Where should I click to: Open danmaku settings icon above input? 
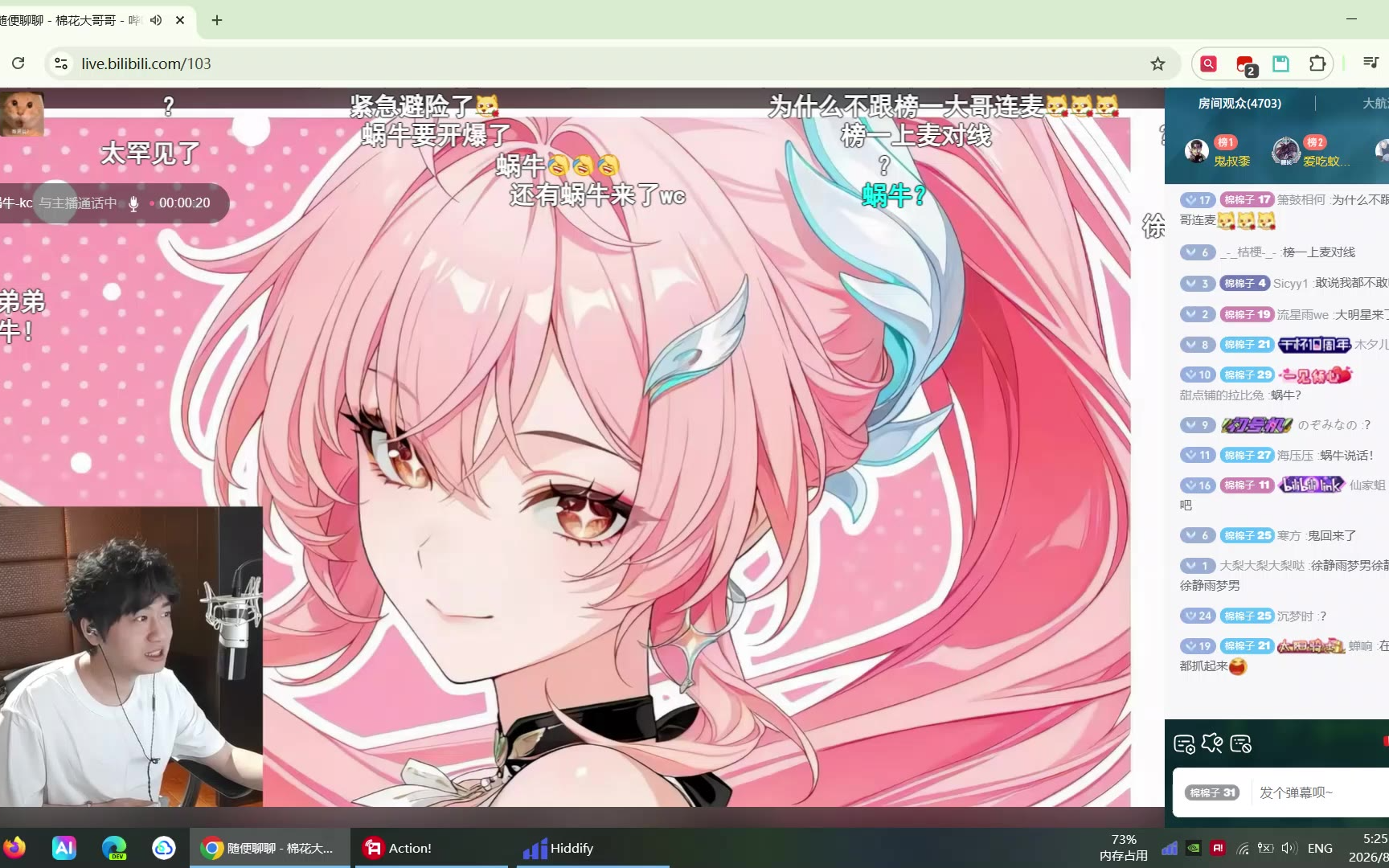click(1184, 744)
